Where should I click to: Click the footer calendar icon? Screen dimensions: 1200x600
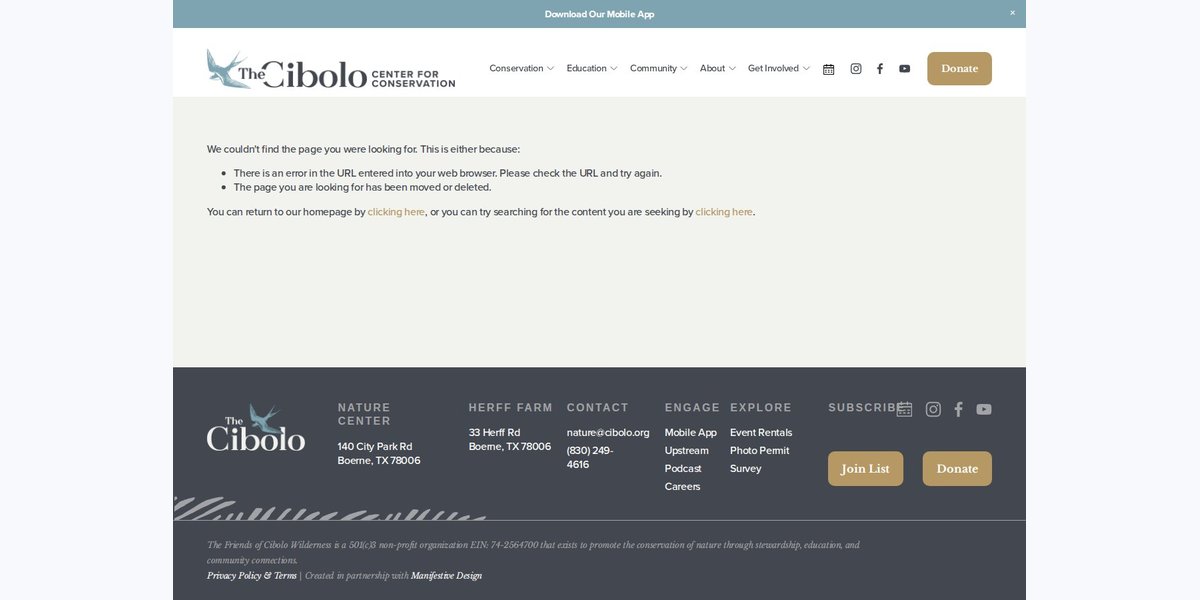click(904, 409)
